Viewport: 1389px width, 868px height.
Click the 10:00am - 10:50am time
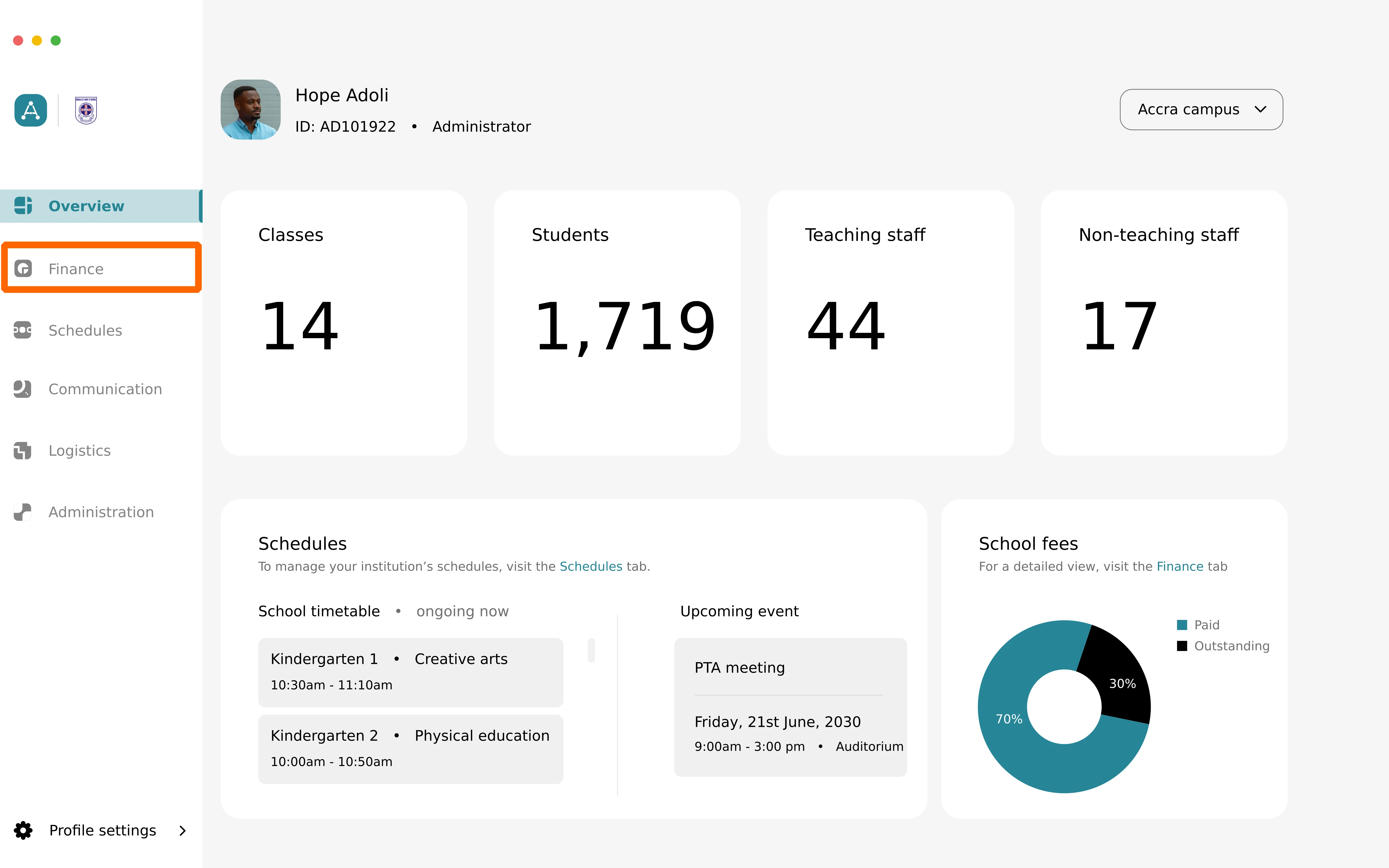332,762
